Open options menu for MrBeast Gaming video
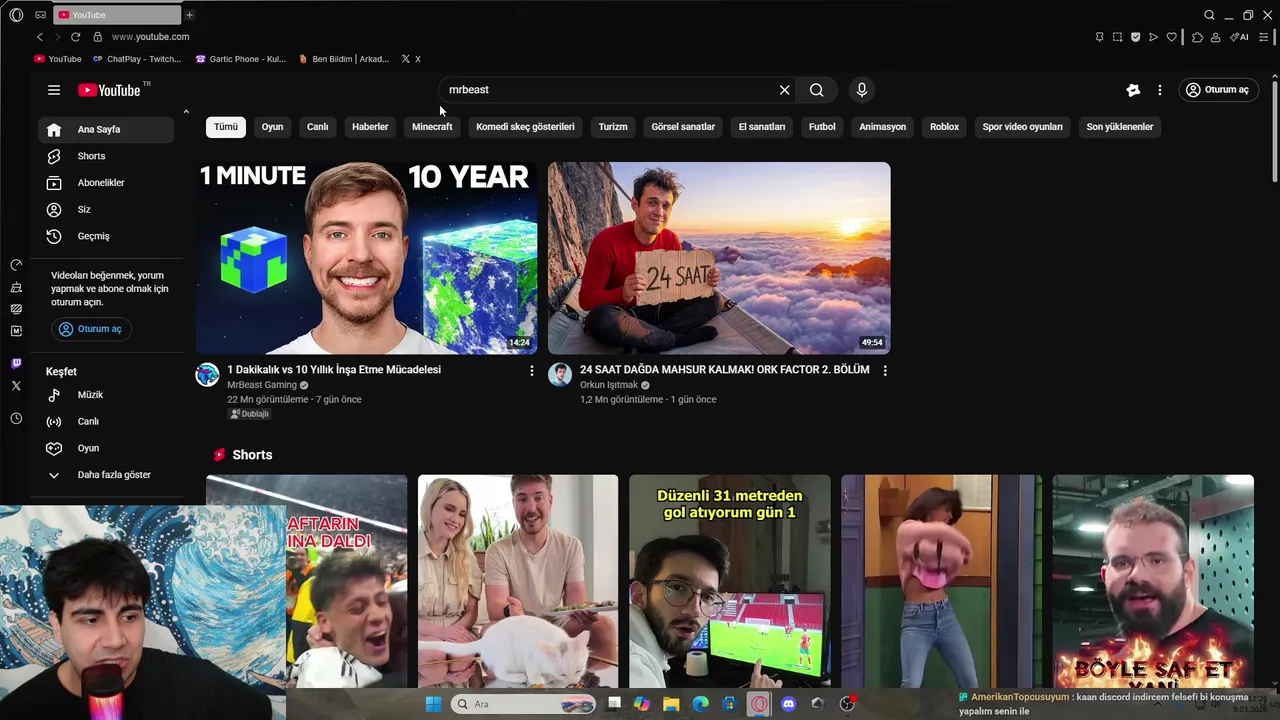Screen dimensions: 1280x720 tap(532, 371)
